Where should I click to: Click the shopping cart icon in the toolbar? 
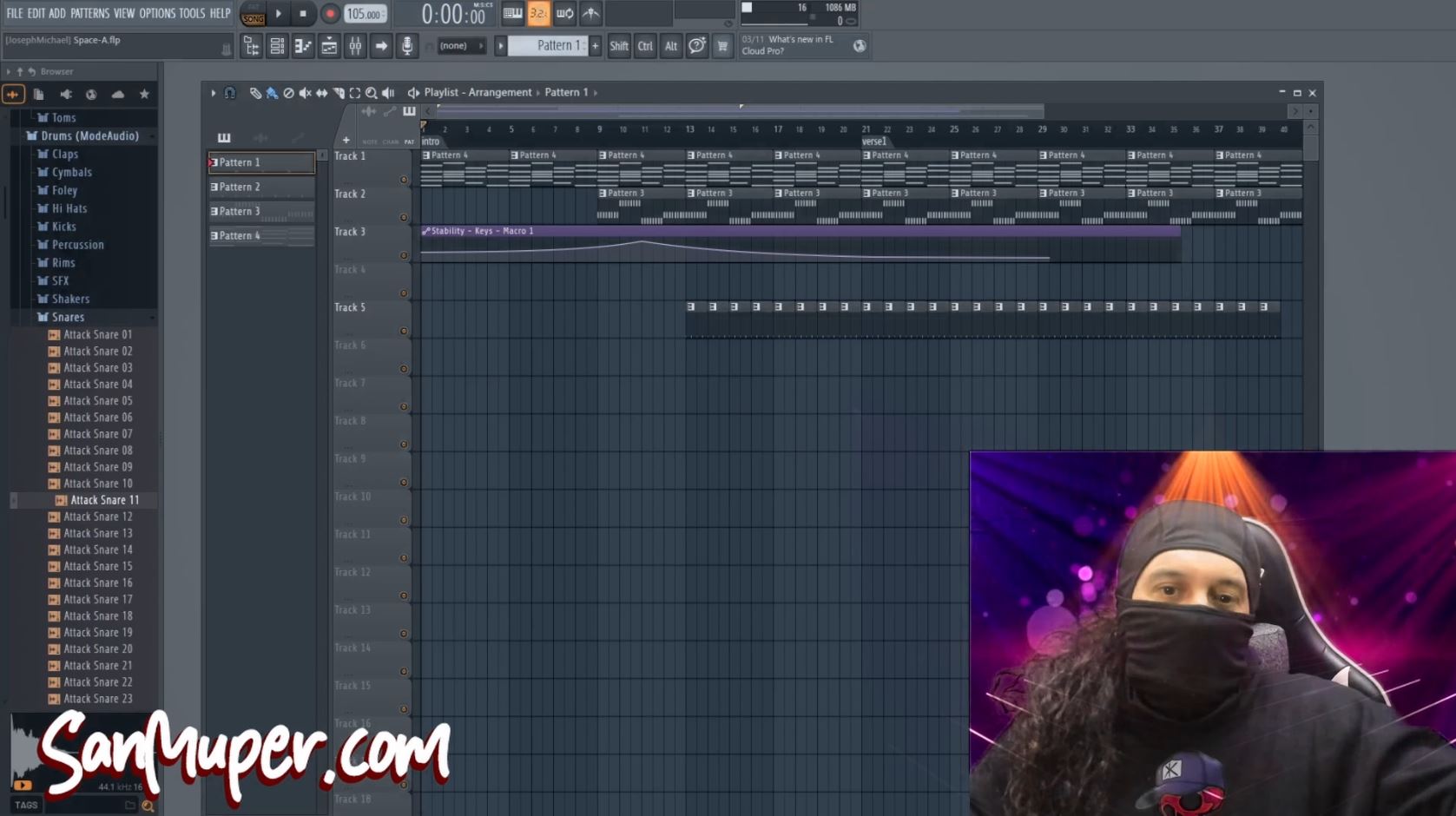tap(722, 46)
